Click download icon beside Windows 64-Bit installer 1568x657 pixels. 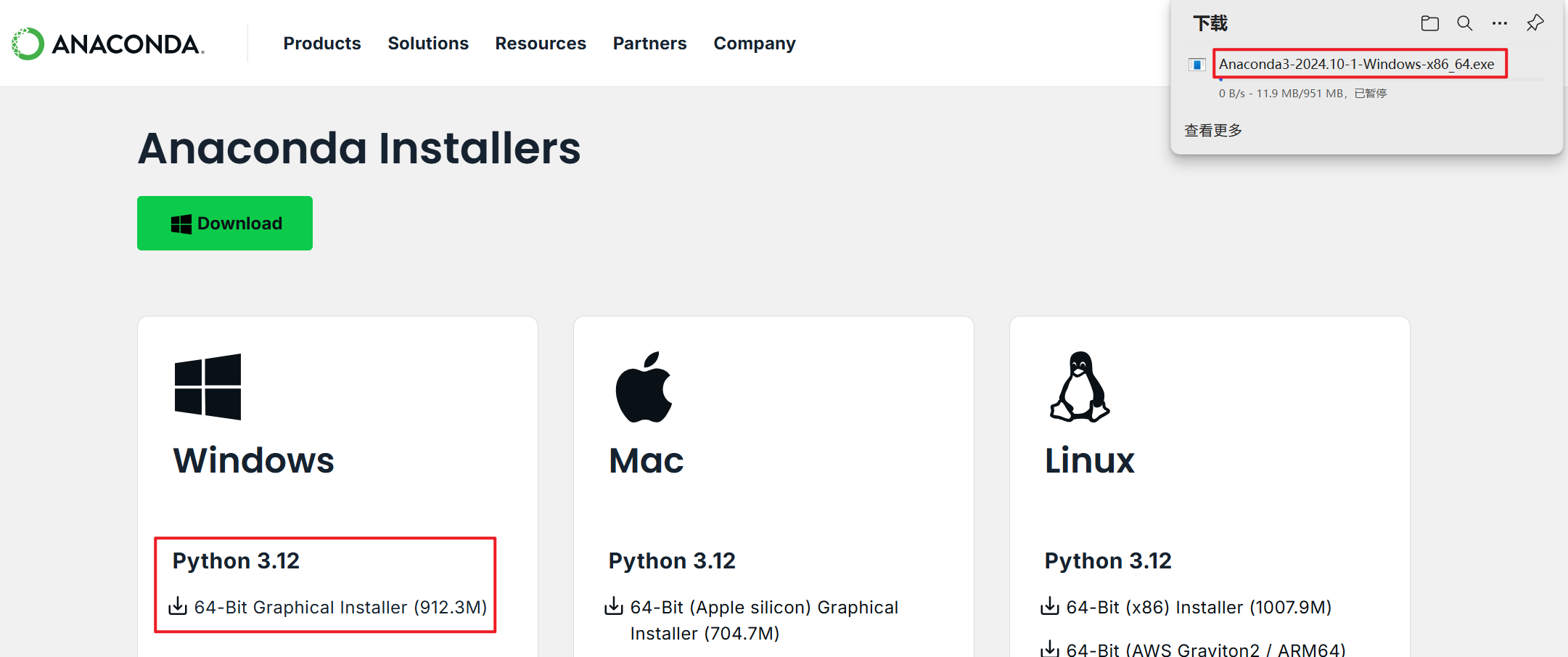tap(178, 606)
